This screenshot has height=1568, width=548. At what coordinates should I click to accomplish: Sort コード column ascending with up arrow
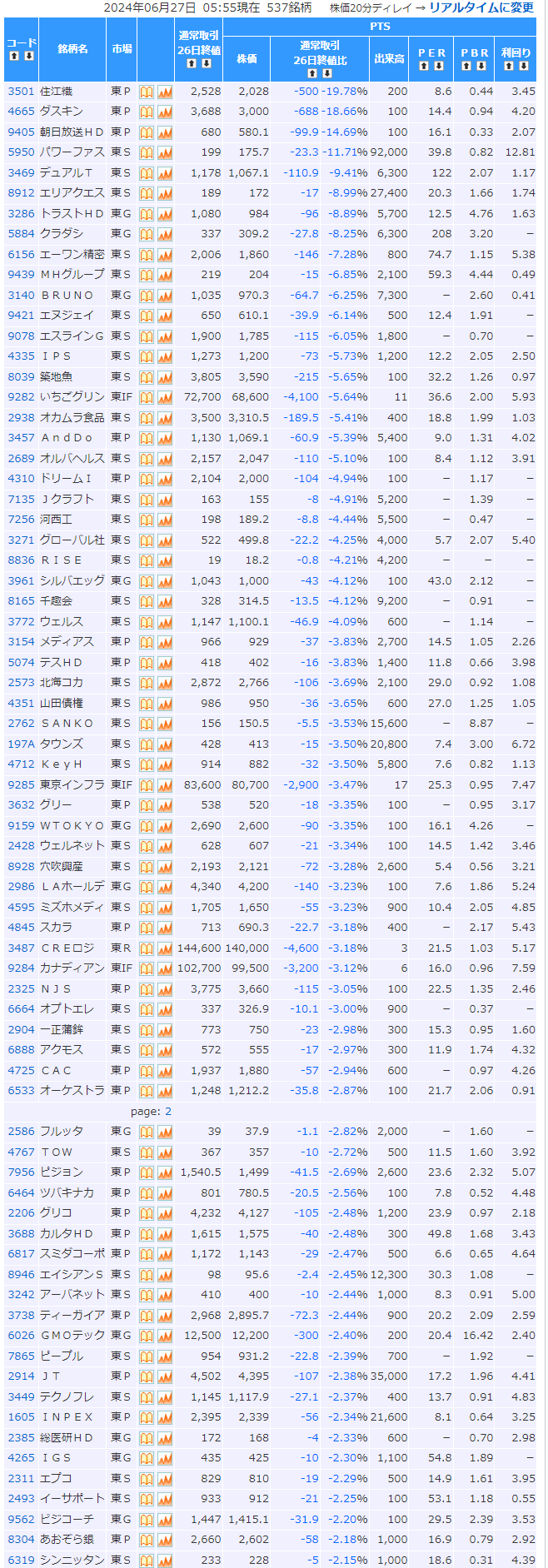(14, 56)
